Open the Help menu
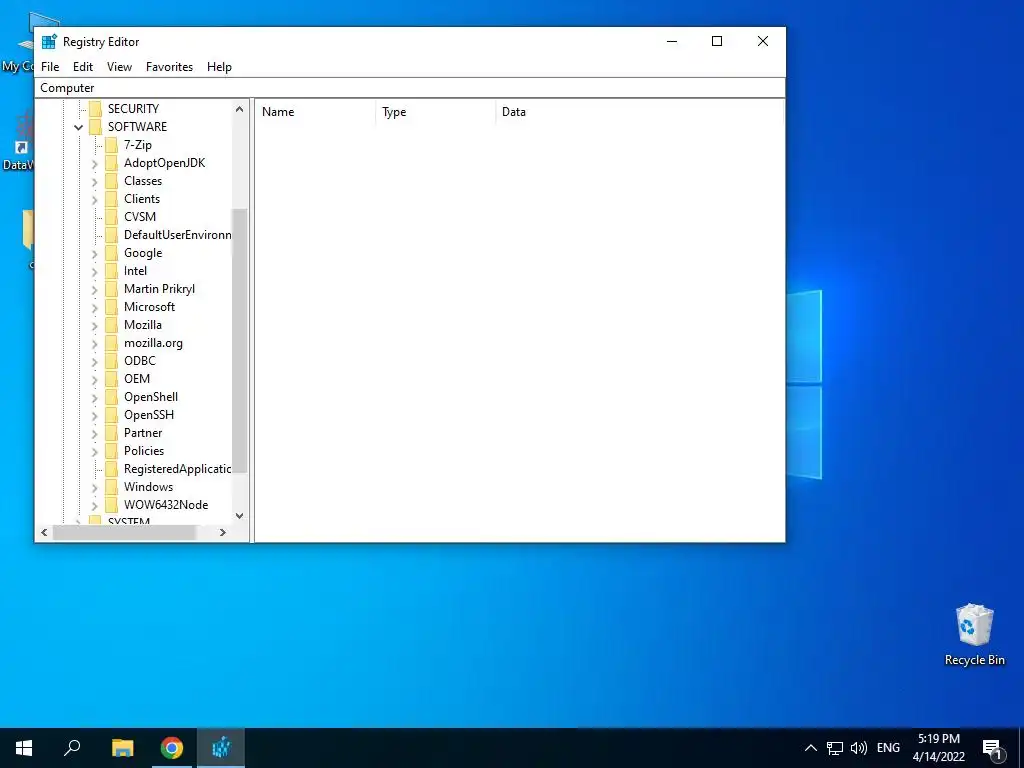The height and width of the screenshot is (768, 1024). [x=219, y=67]
